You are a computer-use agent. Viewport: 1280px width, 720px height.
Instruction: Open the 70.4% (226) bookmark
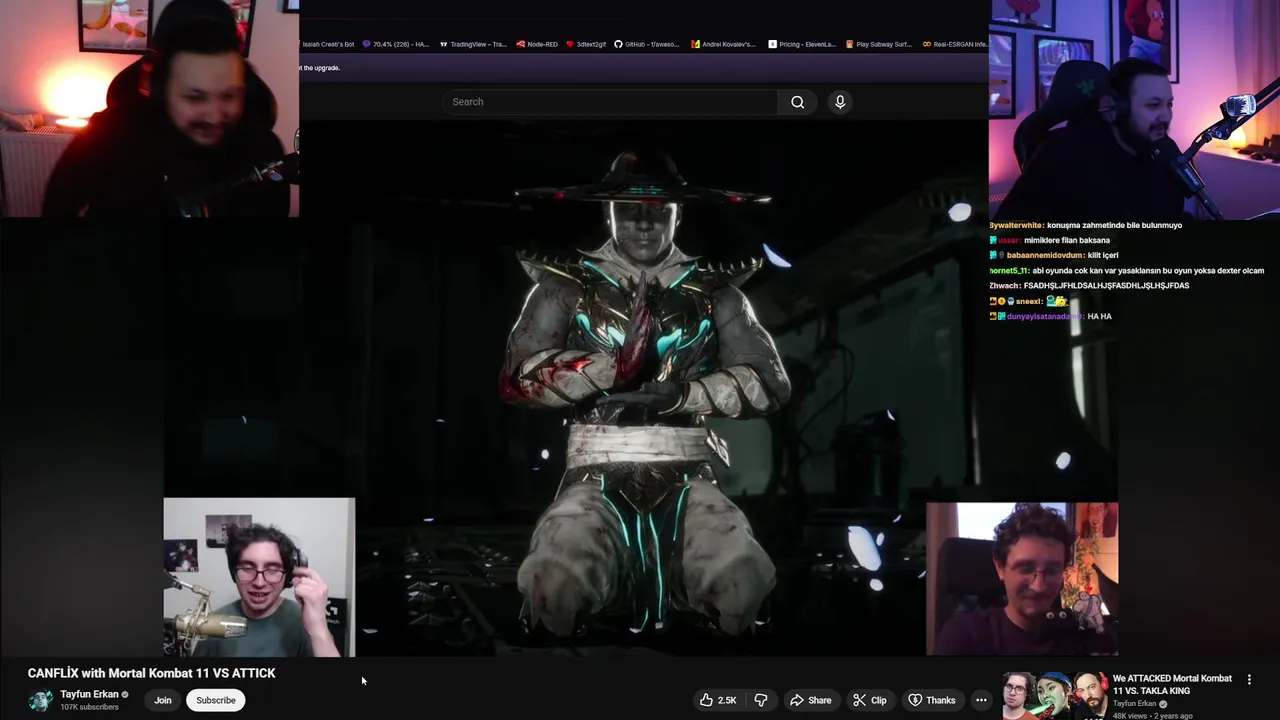pyautogui.click(x=395, y=44)
